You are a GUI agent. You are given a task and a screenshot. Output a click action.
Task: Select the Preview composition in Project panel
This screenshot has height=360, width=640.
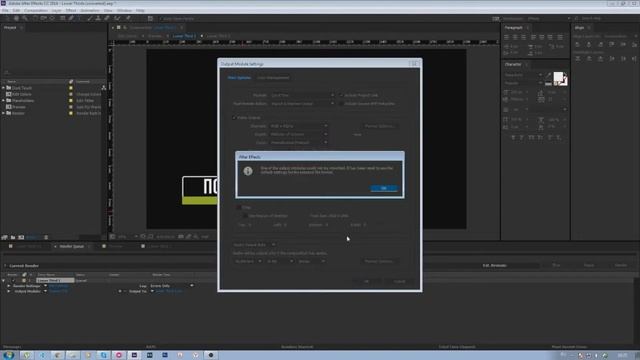pyautogui.click(x=19, y=107)
